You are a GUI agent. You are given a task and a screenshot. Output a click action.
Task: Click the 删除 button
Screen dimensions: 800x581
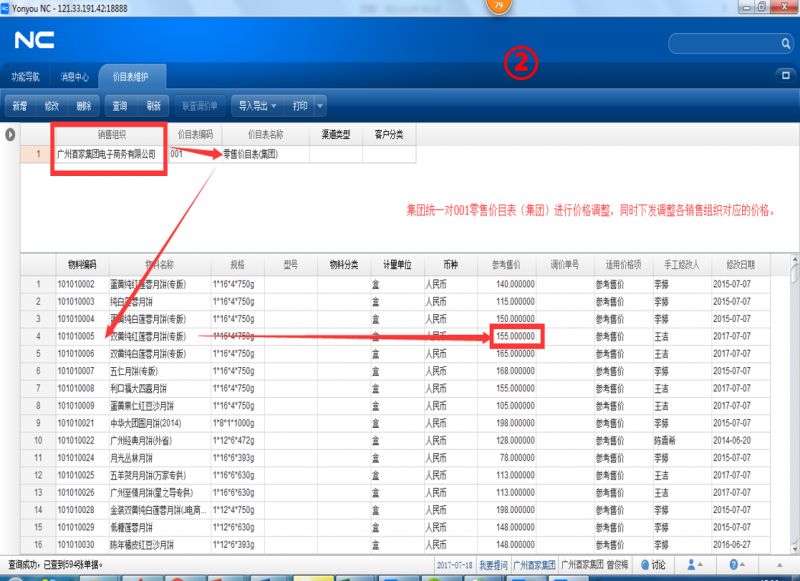click(x=84, y=106)
